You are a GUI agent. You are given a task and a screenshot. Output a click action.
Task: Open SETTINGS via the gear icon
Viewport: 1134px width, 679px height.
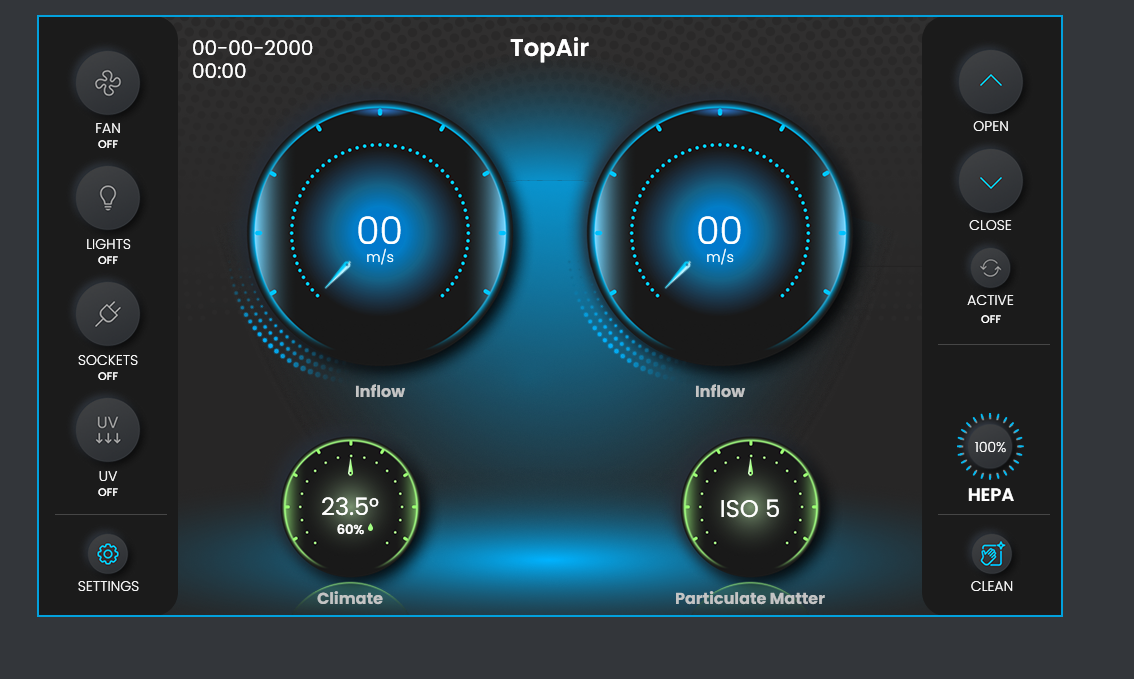(108, 554)
